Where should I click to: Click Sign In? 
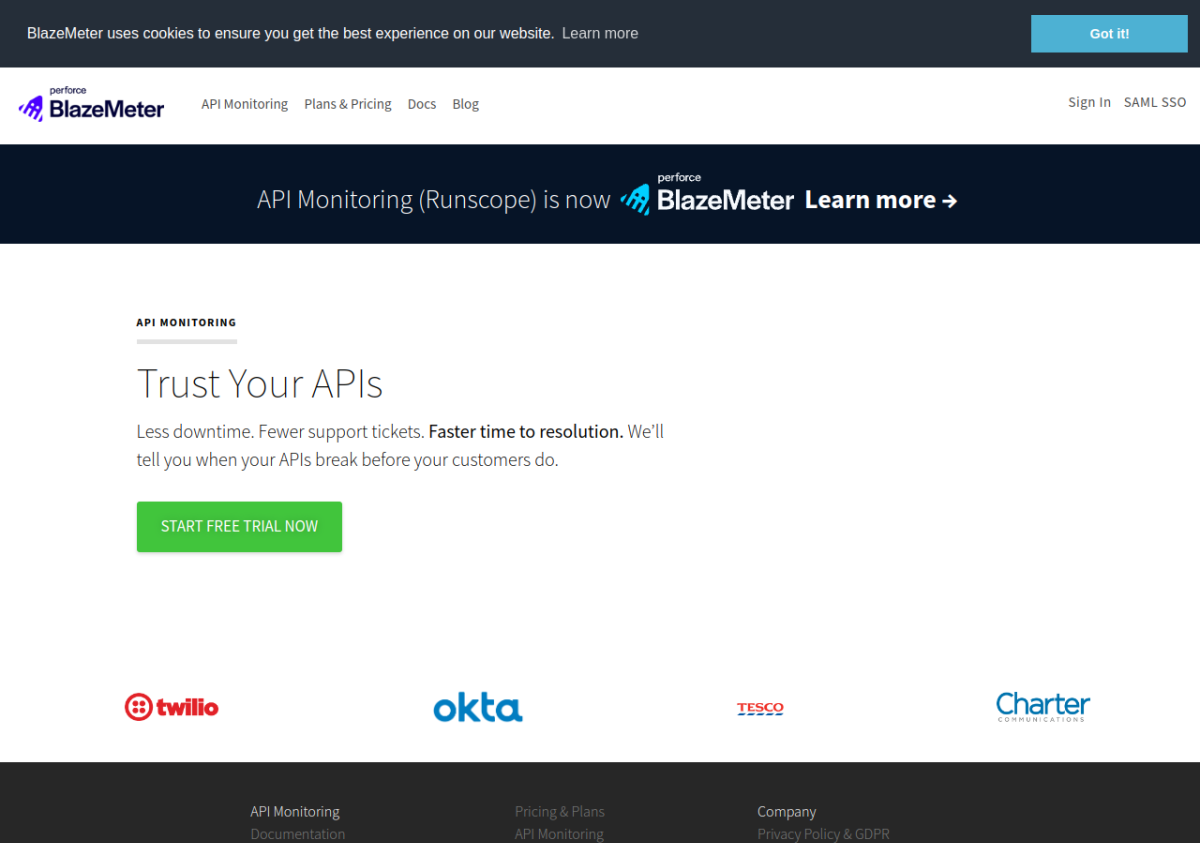[1089, 102]
